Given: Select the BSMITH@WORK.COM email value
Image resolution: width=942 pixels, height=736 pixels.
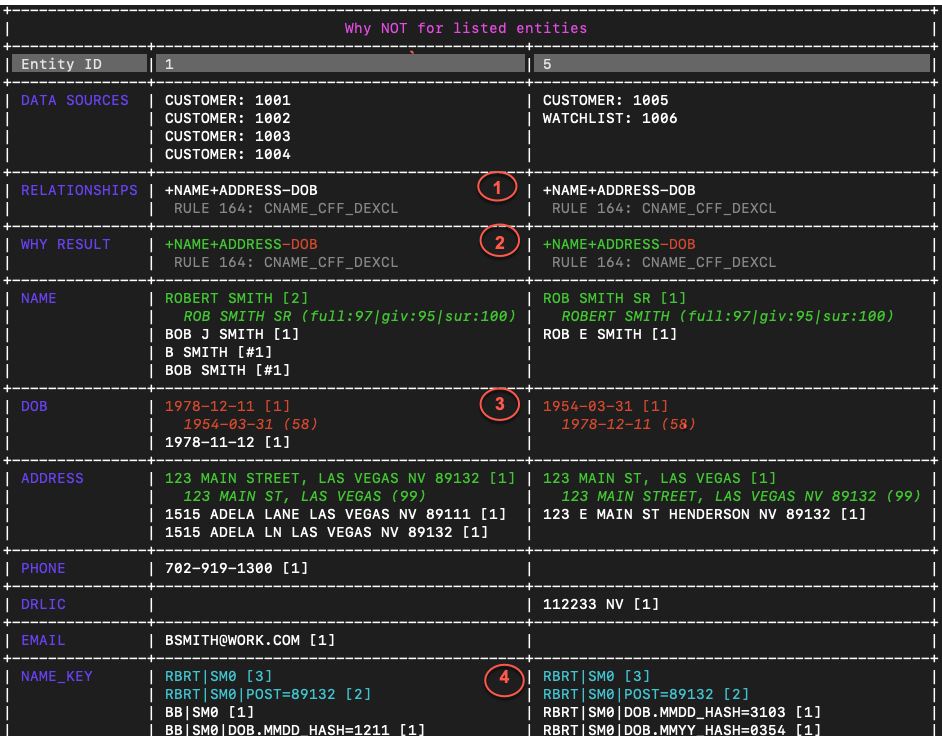Looking at the screenshot, I should click(x=232, y=640).
